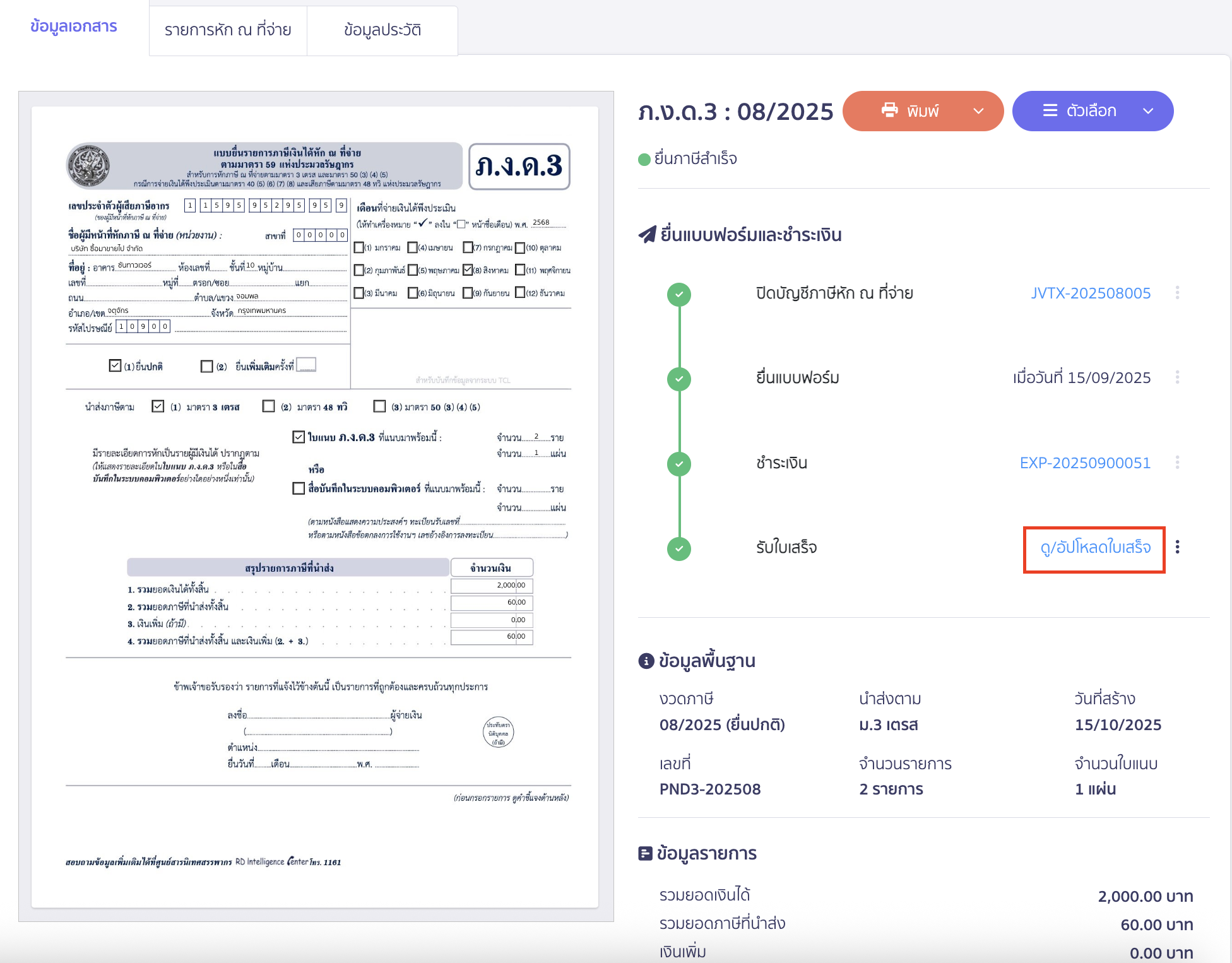The height and width of the screenshot is (963, 1232).
Task: Click the ภ.ง.ด.3 form preview page
Action: tap(315, 506)
